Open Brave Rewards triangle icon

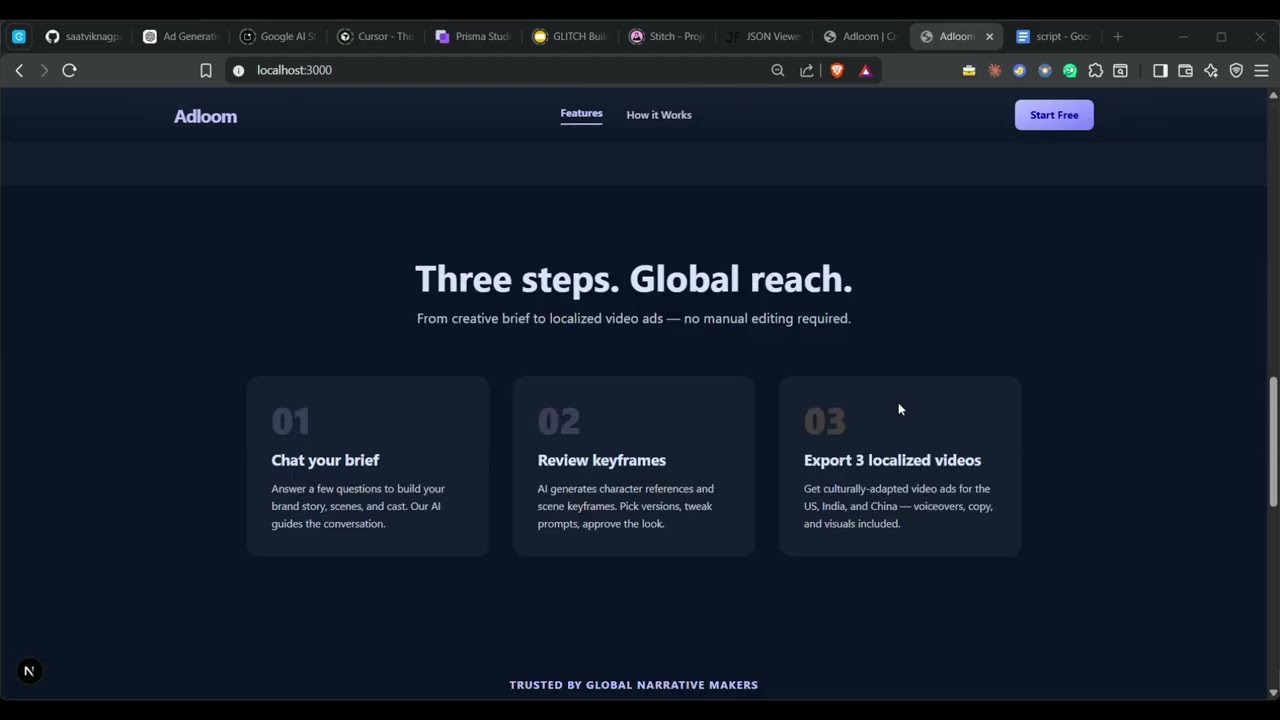tap(865, 70)
